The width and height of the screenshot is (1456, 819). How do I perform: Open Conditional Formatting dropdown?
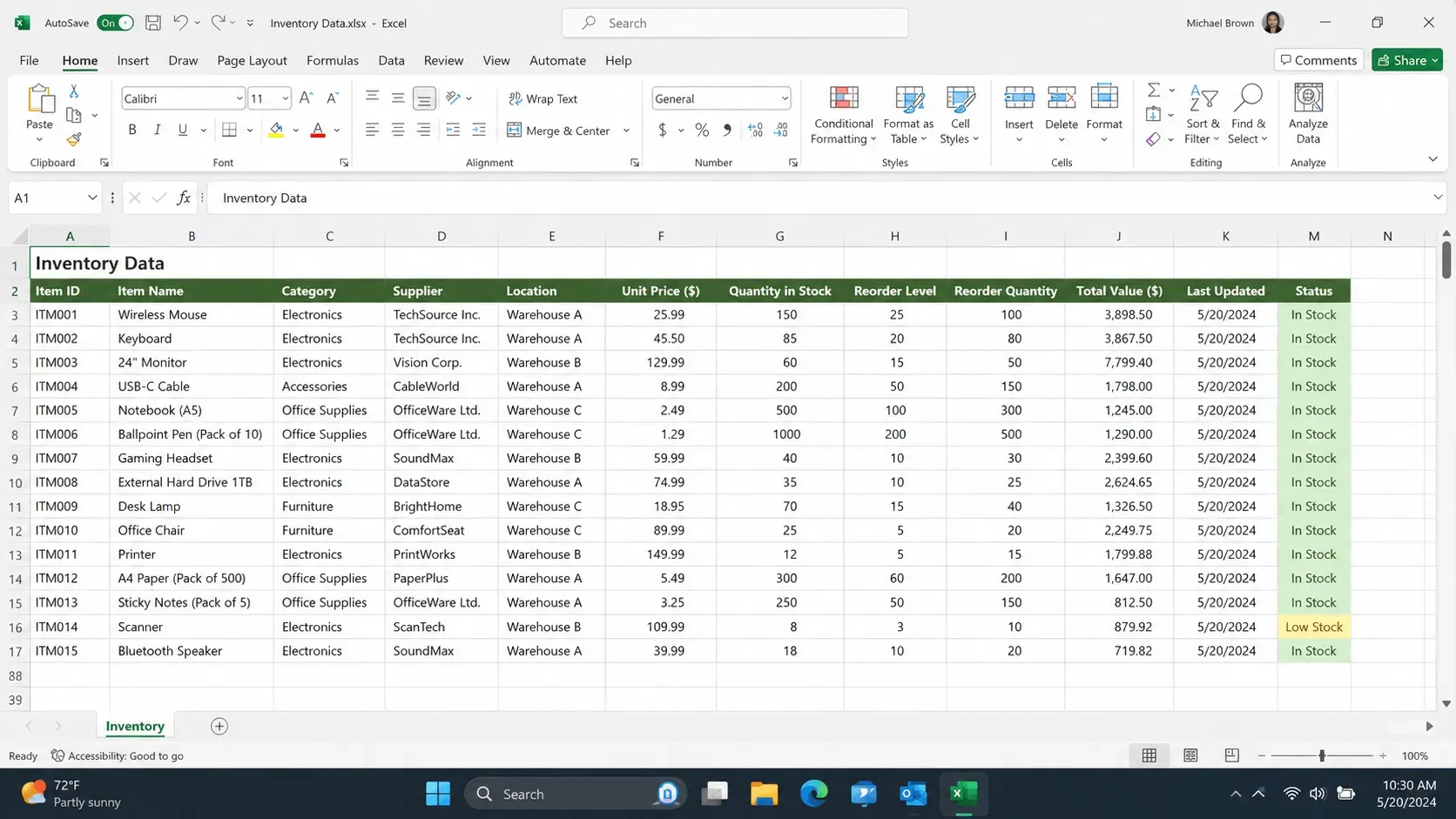point(843,114)
